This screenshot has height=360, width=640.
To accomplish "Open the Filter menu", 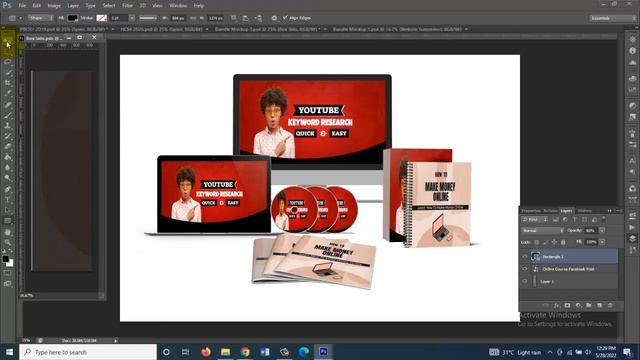I will pyautogui.click(x=127, y=6).
